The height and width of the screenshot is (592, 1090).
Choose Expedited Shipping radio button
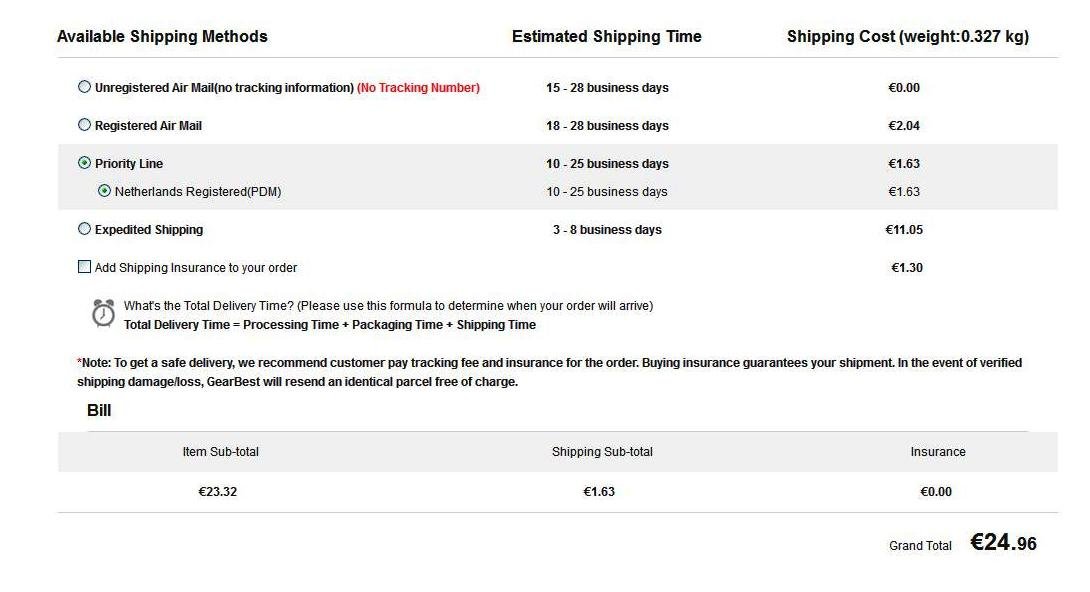coord(84,229)
